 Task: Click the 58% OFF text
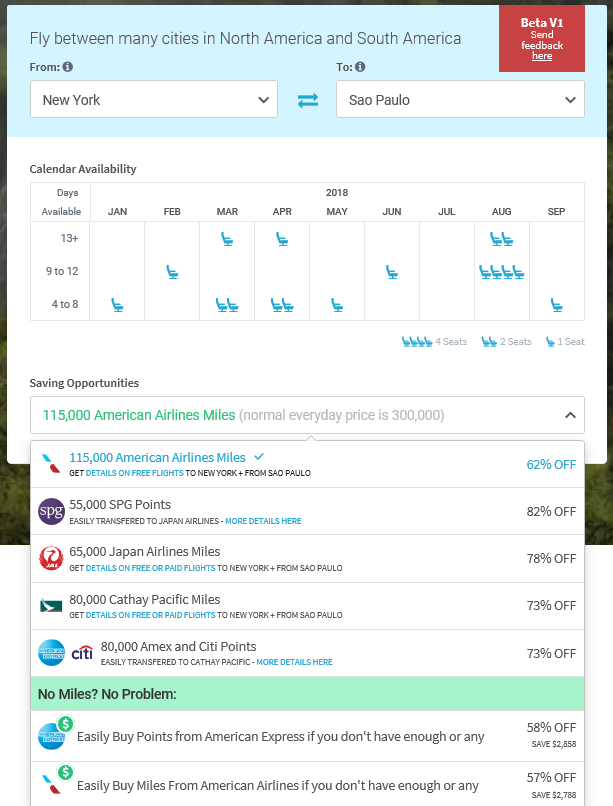[x=551, y=727]
